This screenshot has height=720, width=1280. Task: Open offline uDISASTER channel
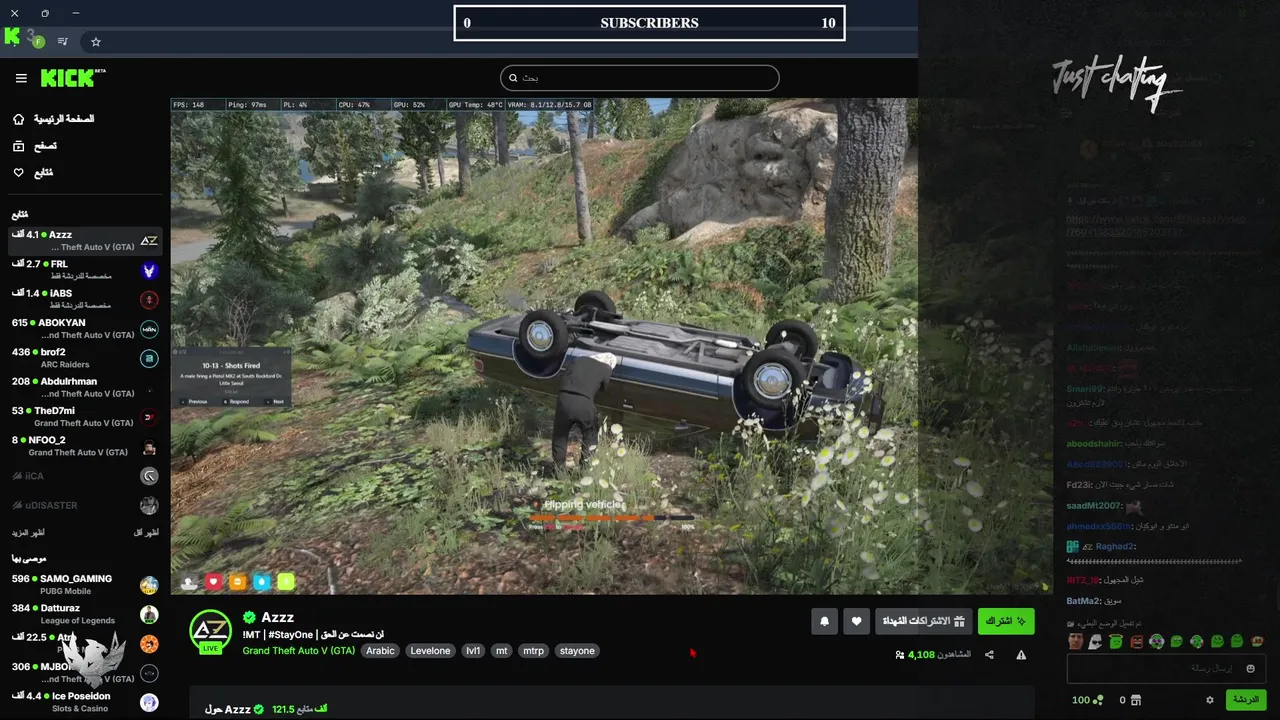[x=84, y=505]
